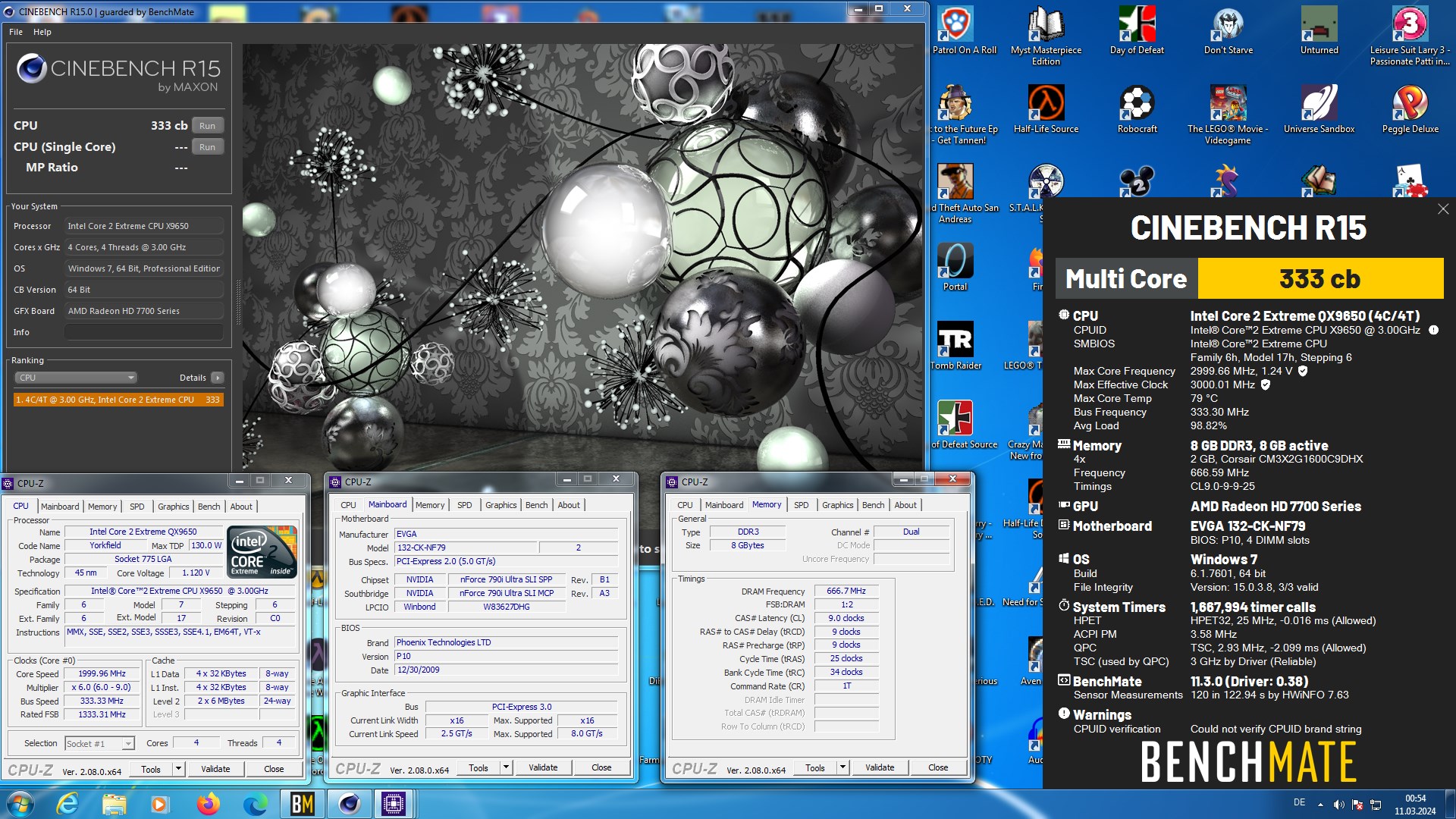Open the Help menu in Cinebench

pyautogui.click(x=42, y=32)
